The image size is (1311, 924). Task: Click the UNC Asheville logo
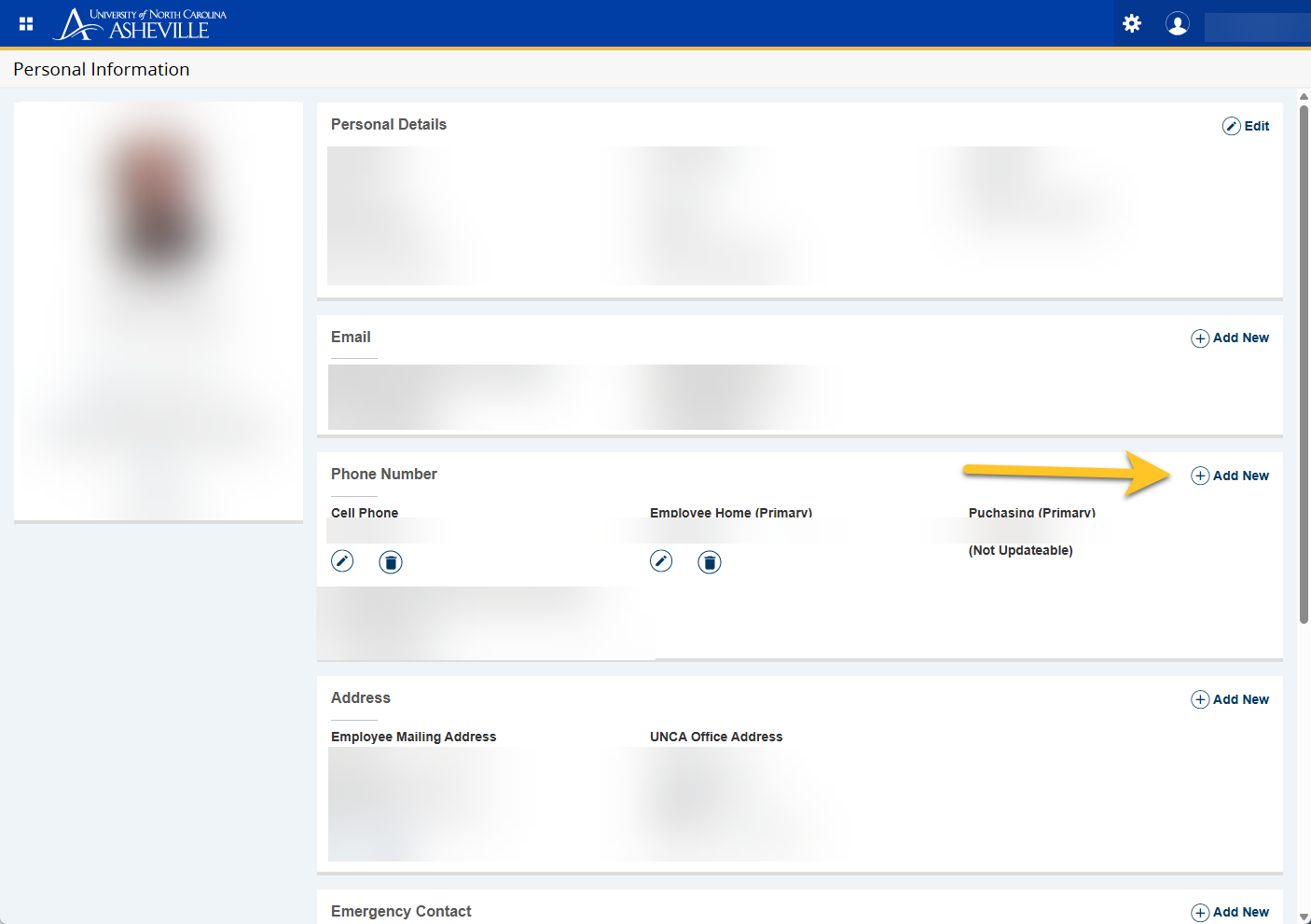tap(141, 24)
